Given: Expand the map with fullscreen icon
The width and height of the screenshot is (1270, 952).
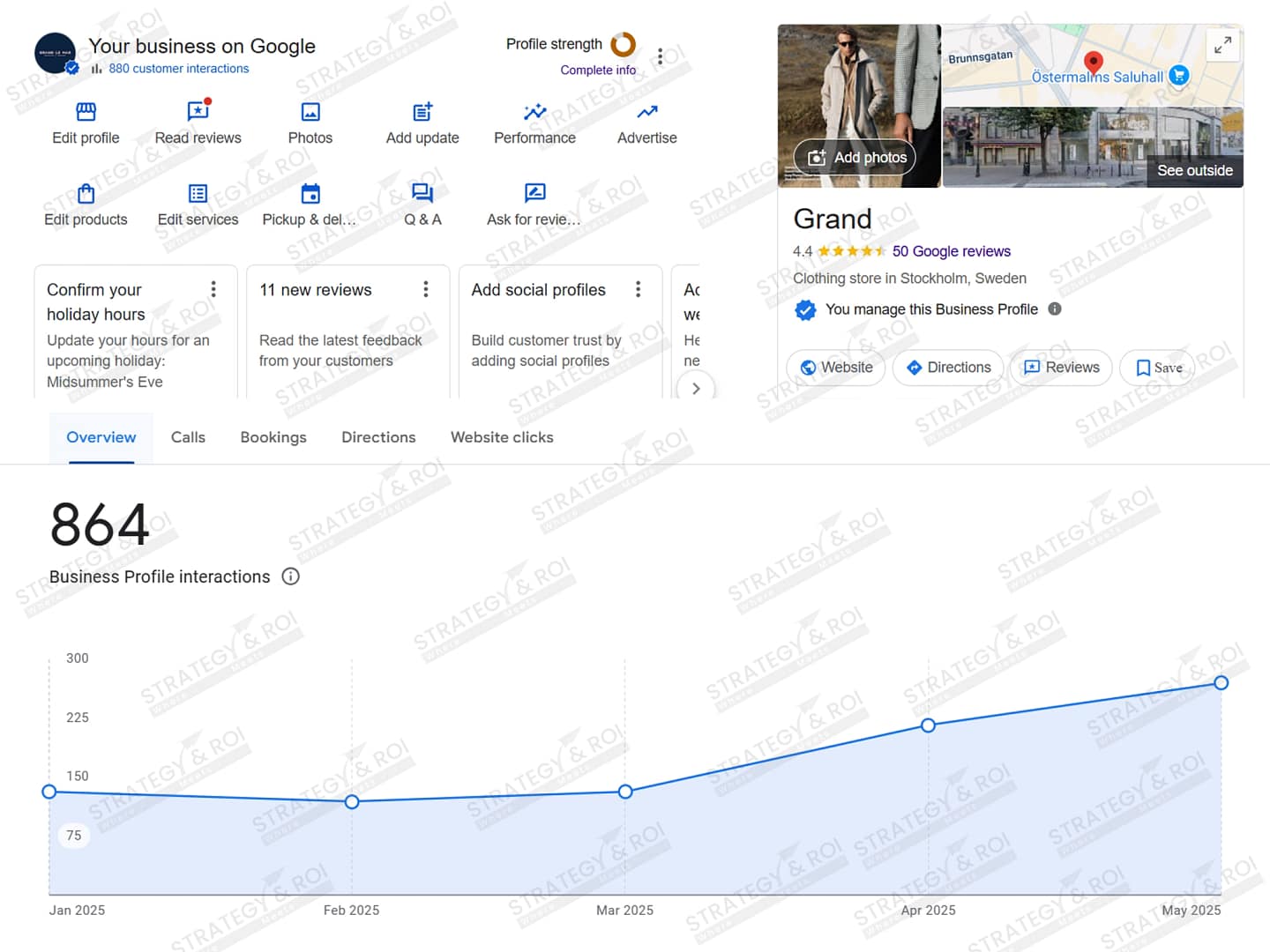Looking at the screenshot, I should (x=1222, y=45).
